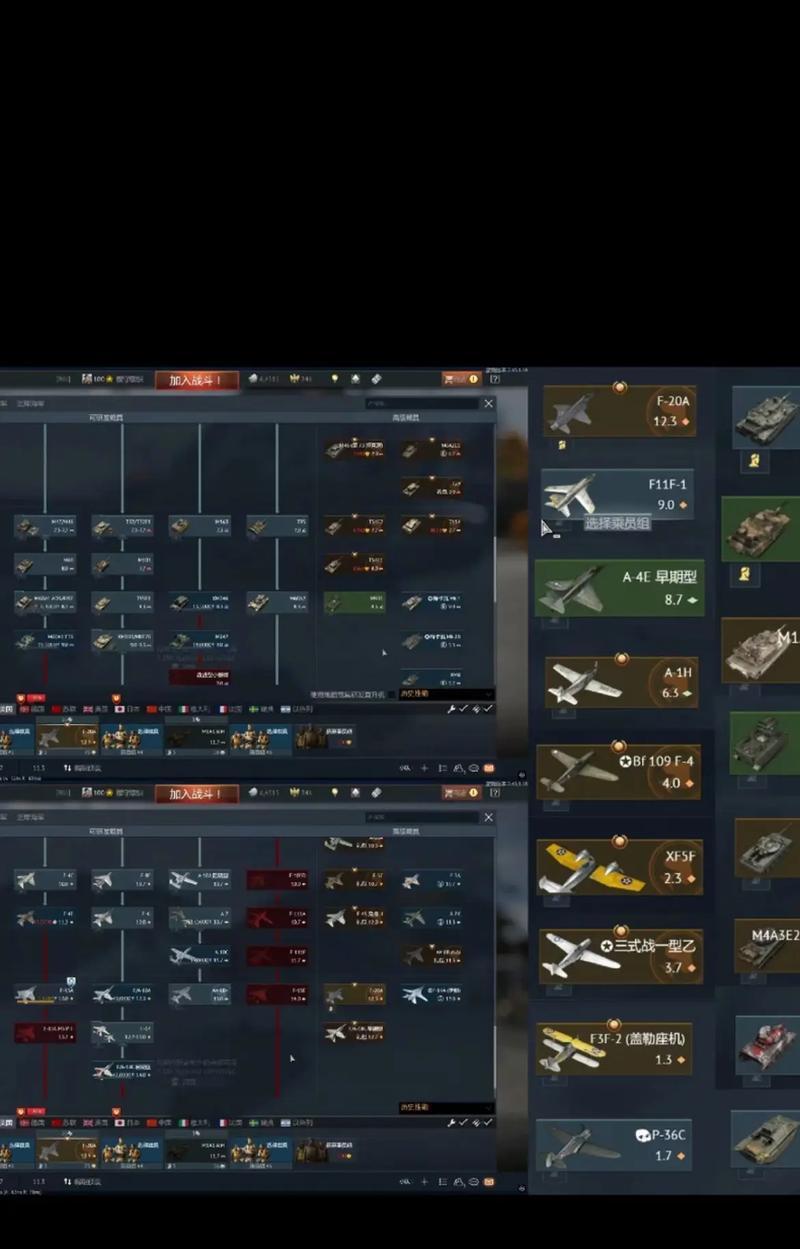This screenshot has height=1249, width=800.
Task: Toggle the first checkmark beside wrench under aircraft tree
Action: click(464, 1122)
